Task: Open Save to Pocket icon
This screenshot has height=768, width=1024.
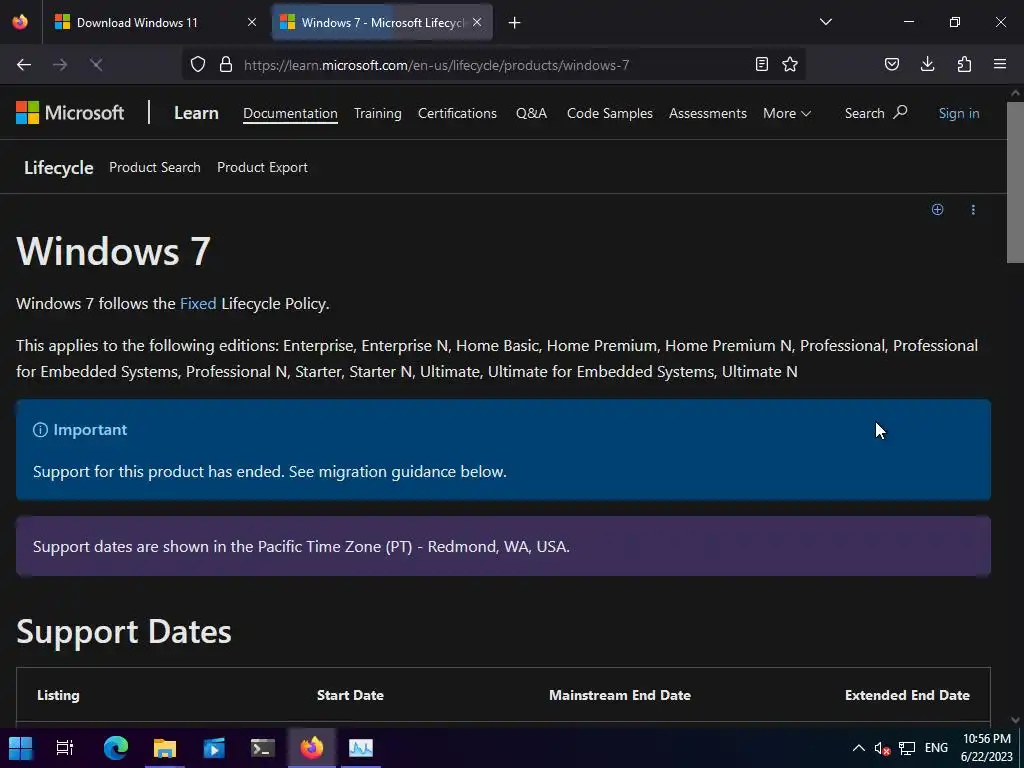Action: tap(892, 64)
